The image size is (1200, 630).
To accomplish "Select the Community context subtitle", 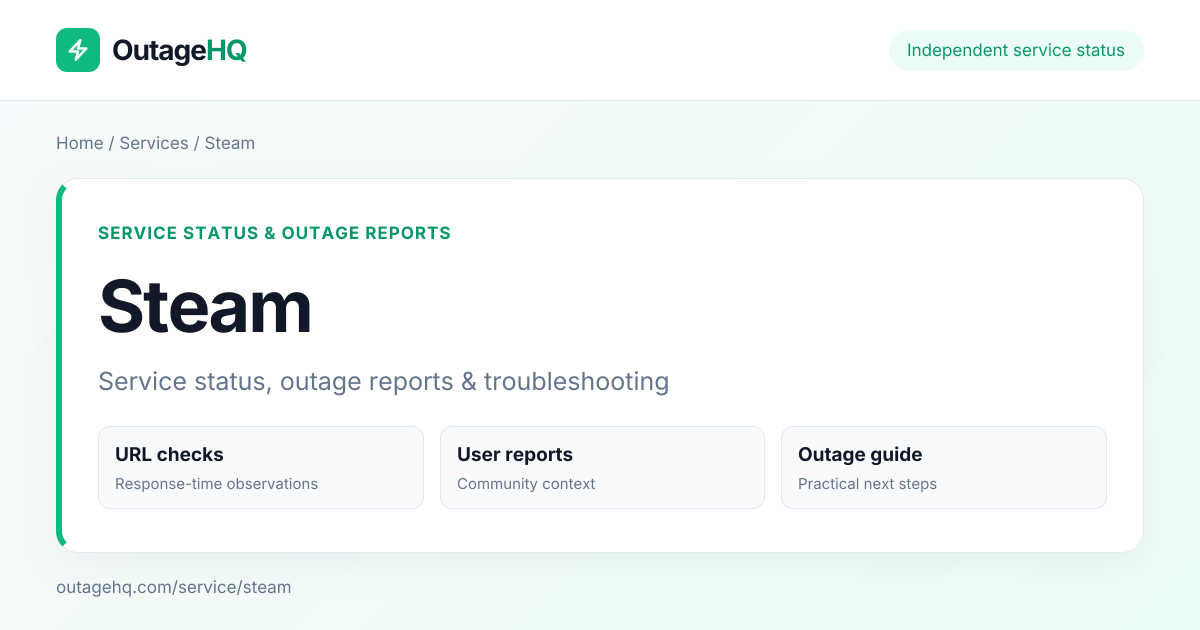I will click(x=526, y=484).
